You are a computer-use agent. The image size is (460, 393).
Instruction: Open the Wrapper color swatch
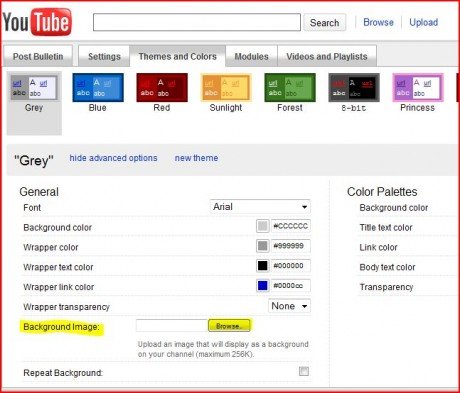262,246
